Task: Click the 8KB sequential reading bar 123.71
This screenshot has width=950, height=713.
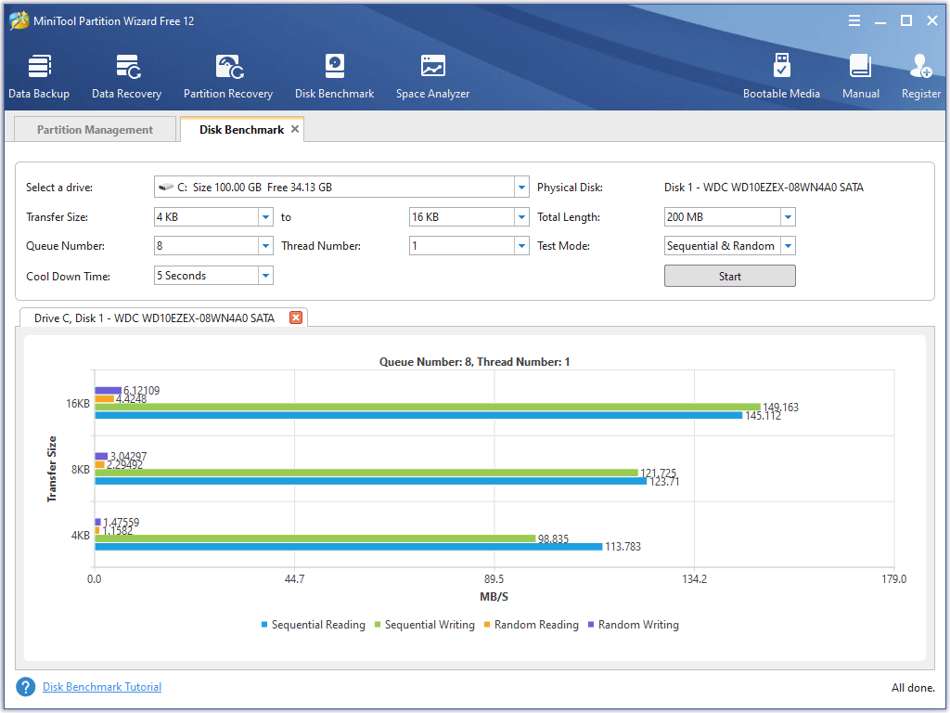Action: (371, 481)
